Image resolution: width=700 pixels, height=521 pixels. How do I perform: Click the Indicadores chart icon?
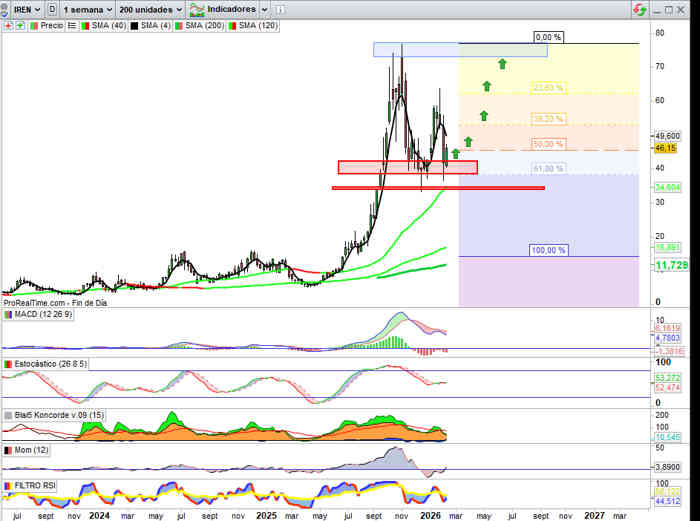(x=199, y=9)
